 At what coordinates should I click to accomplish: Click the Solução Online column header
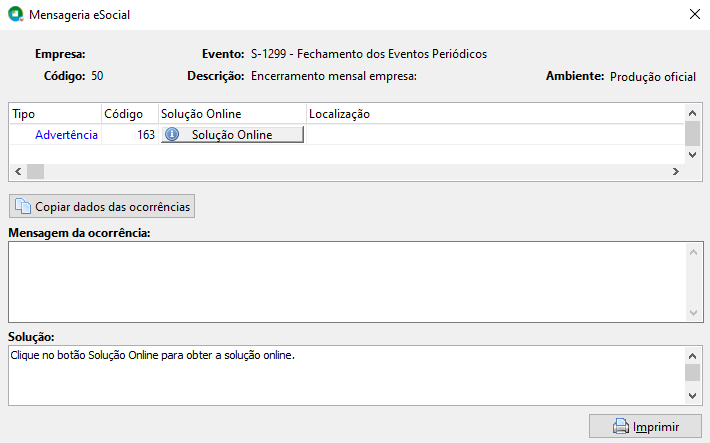(232, 114)
